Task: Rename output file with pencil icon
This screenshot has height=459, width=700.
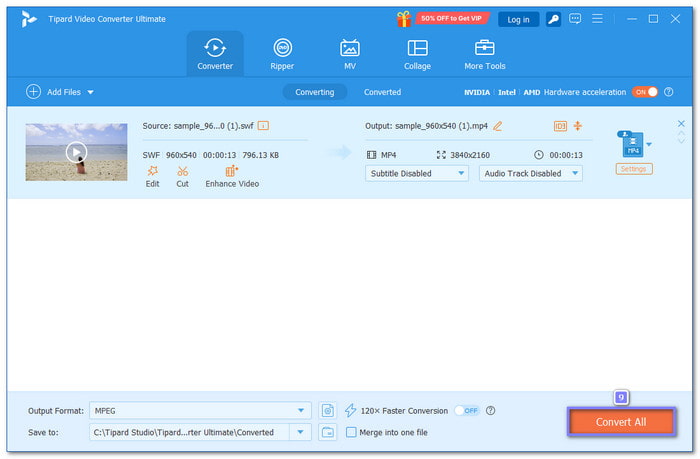Action: (x=498, y=126)
